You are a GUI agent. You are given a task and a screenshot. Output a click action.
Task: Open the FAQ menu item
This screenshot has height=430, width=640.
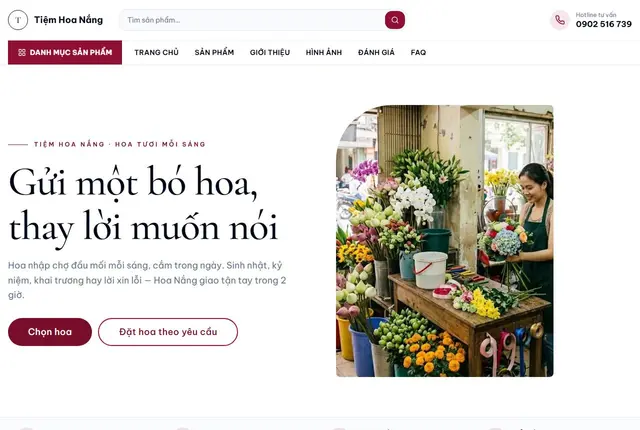tap(418, 53)
